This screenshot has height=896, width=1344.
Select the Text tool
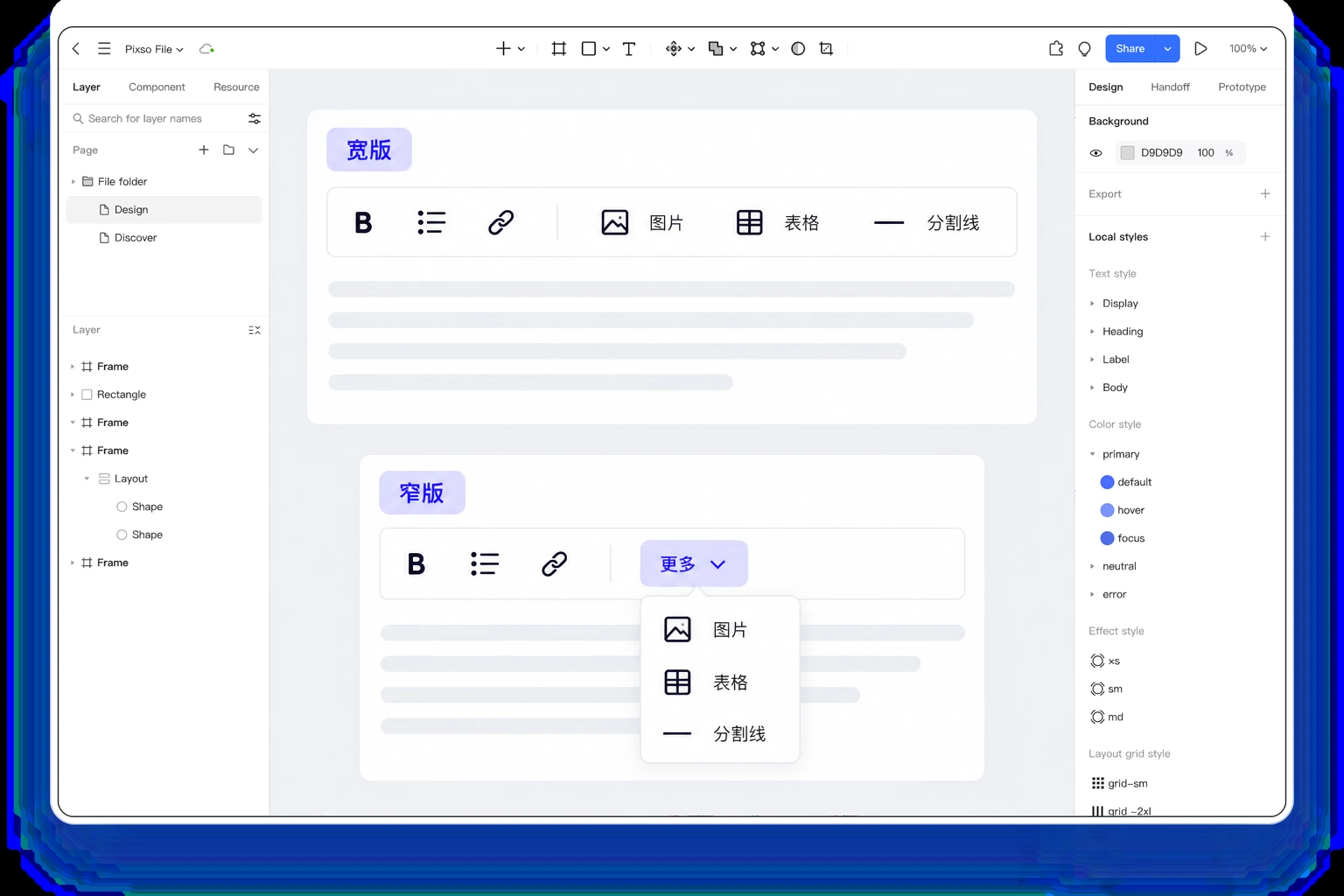coord(629,49)
